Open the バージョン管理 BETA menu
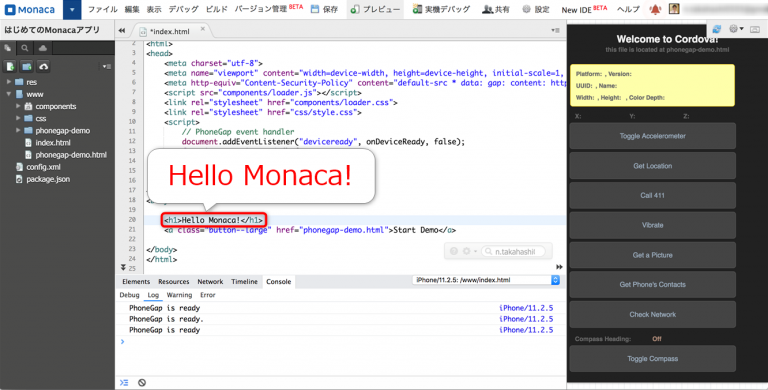Viewport: 768px width, 390px height. coord(268,9)
